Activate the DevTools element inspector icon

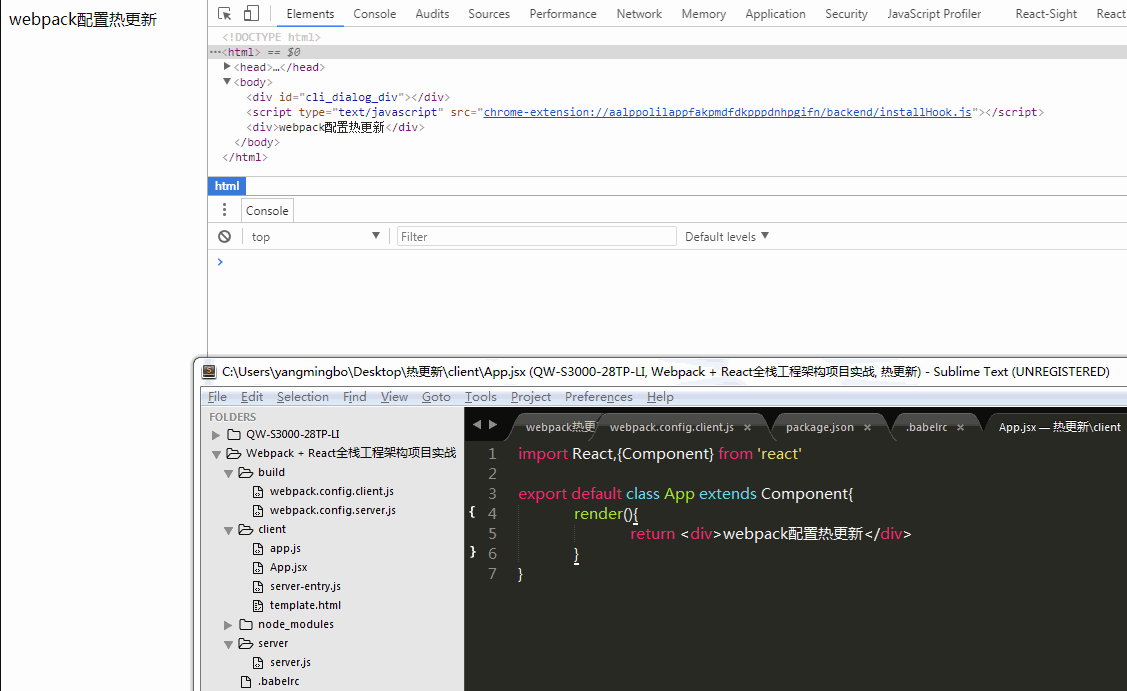coord(225,12)
